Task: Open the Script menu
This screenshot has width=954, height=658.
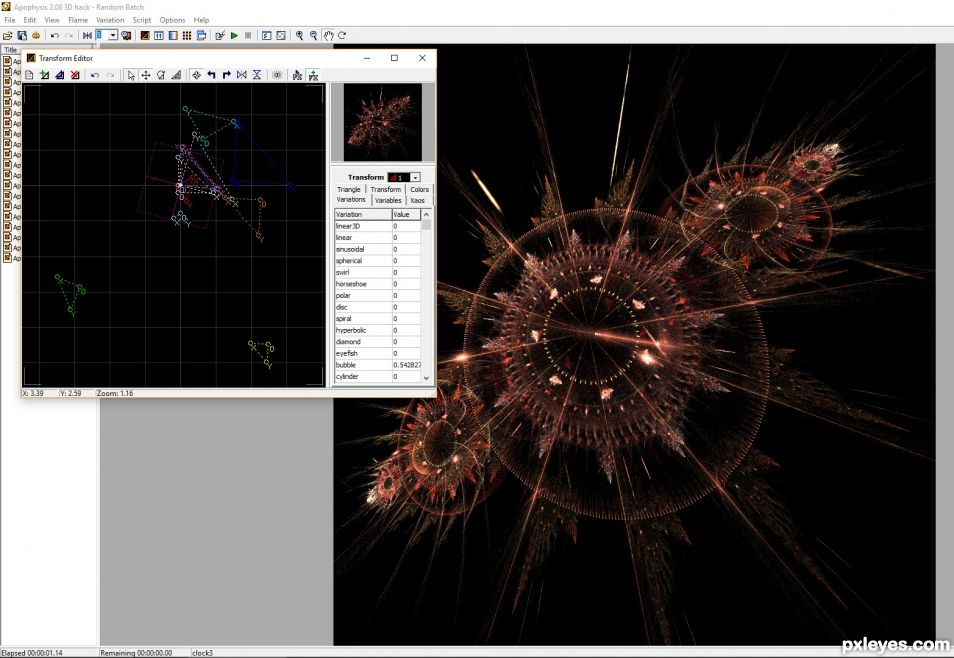Action: tap(142, 20)
